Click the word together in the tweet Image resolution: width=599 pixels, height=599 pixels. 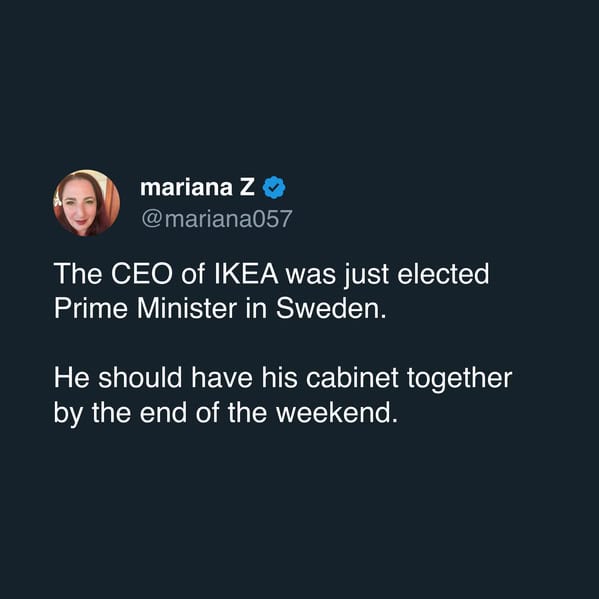459,379
